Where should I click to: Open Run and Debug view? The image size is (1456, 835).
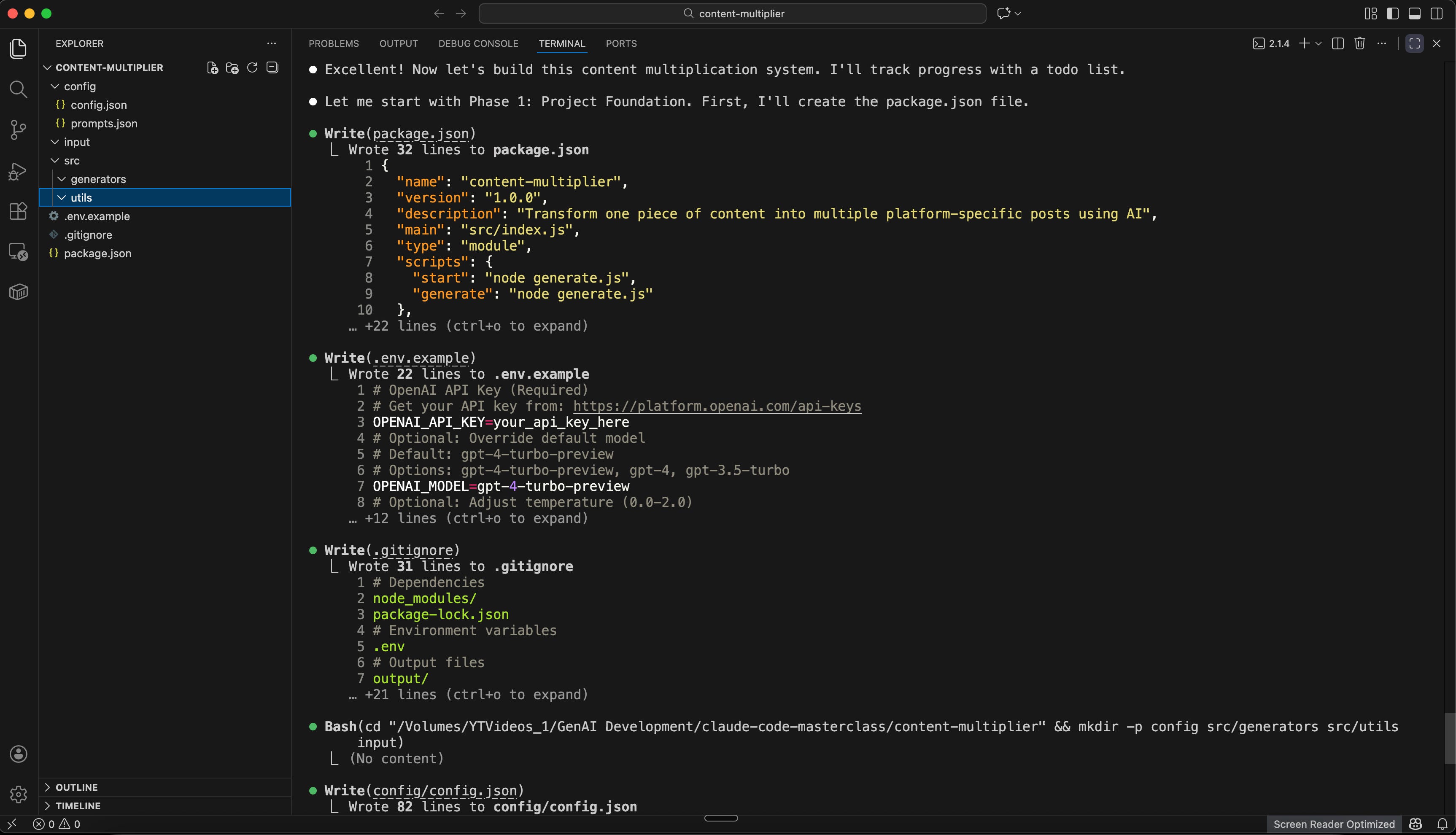(x=19, y=171)
